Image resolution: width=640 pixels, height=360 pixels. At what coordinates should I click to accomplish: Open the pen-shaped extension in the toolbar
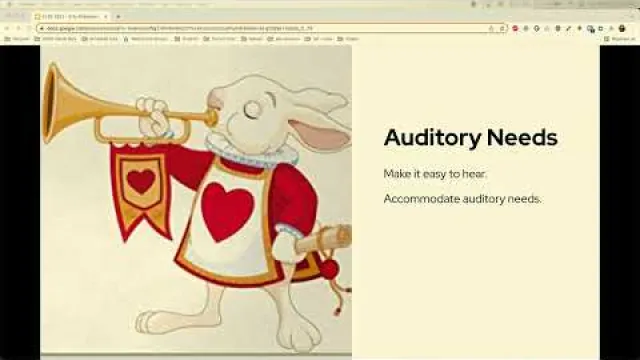[569, 29]
